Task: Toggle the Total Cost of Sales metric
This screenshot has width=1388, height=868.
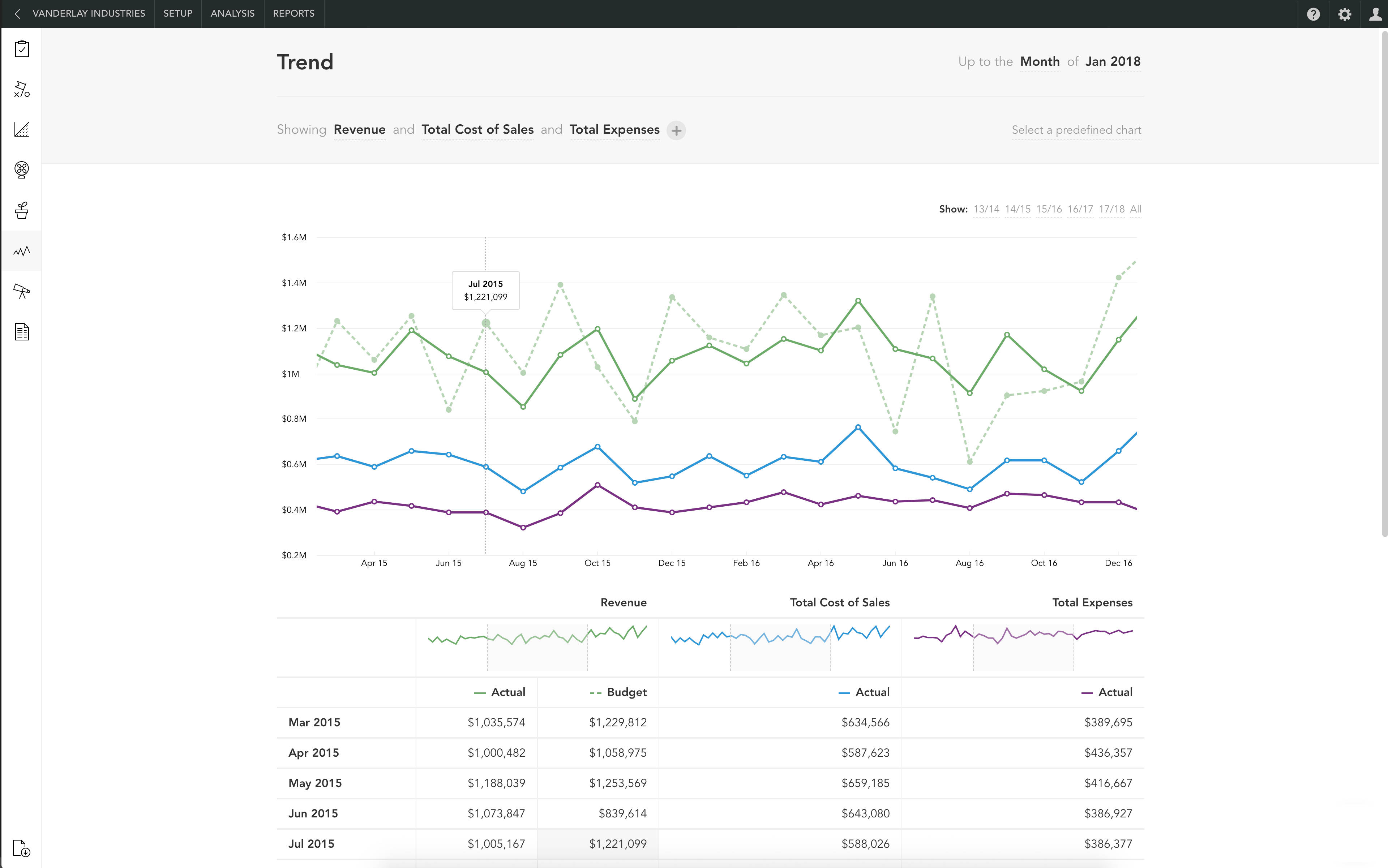Action: tap(477, 130)
